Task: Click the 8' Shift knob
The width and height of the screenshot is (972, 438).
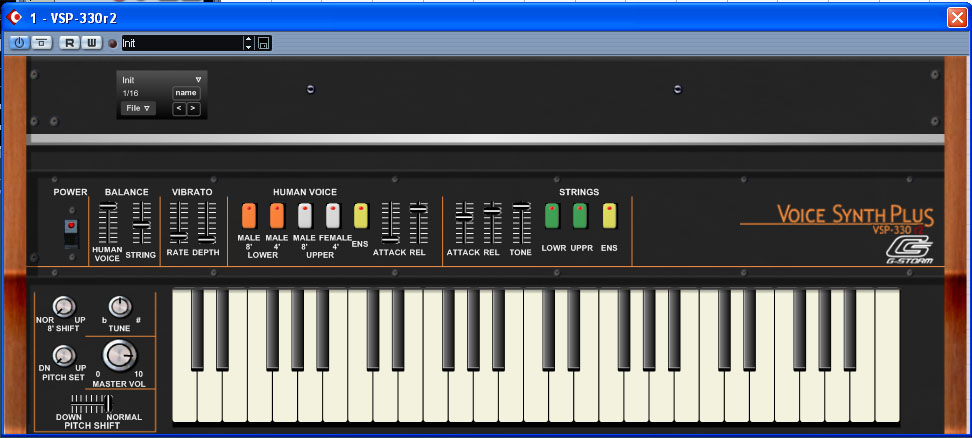Action: 63,306
